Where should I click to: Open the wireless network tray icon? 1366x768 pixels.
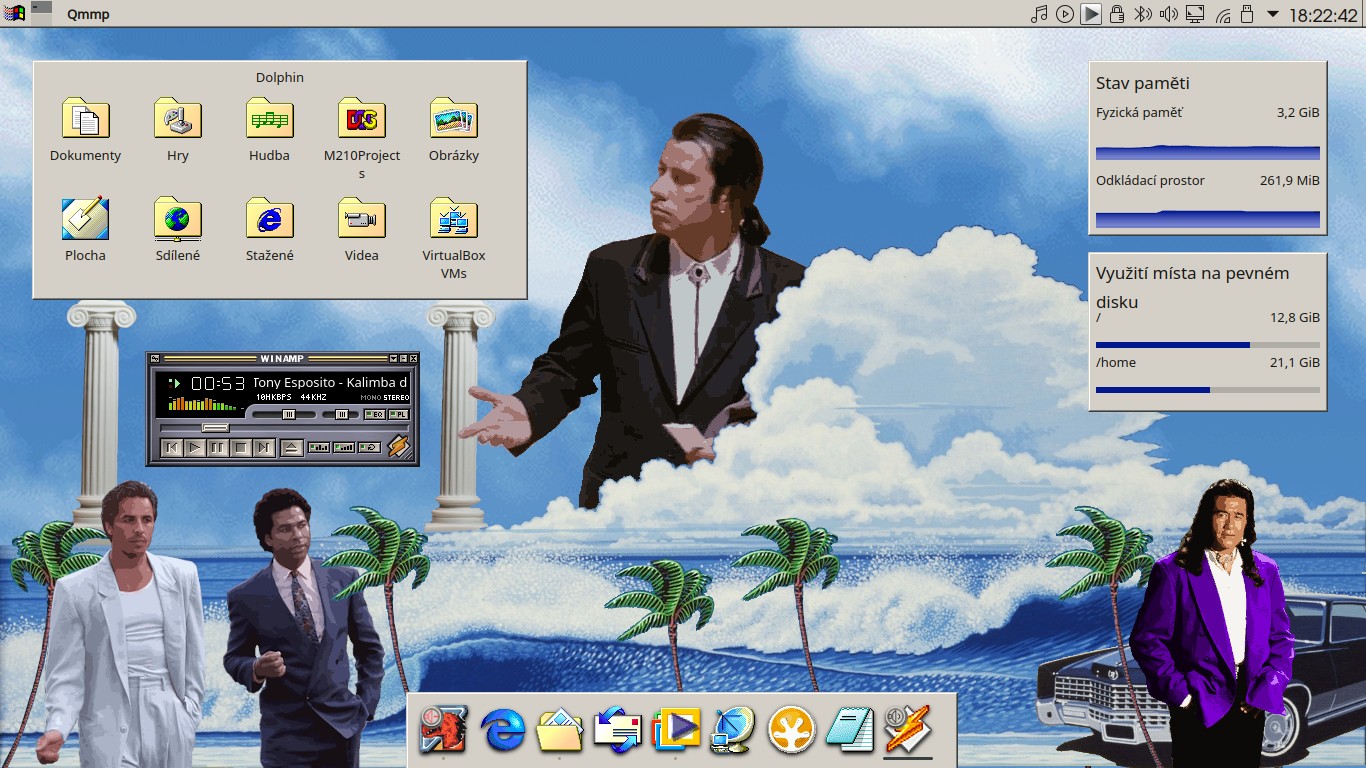click(x=1221, y=14)
